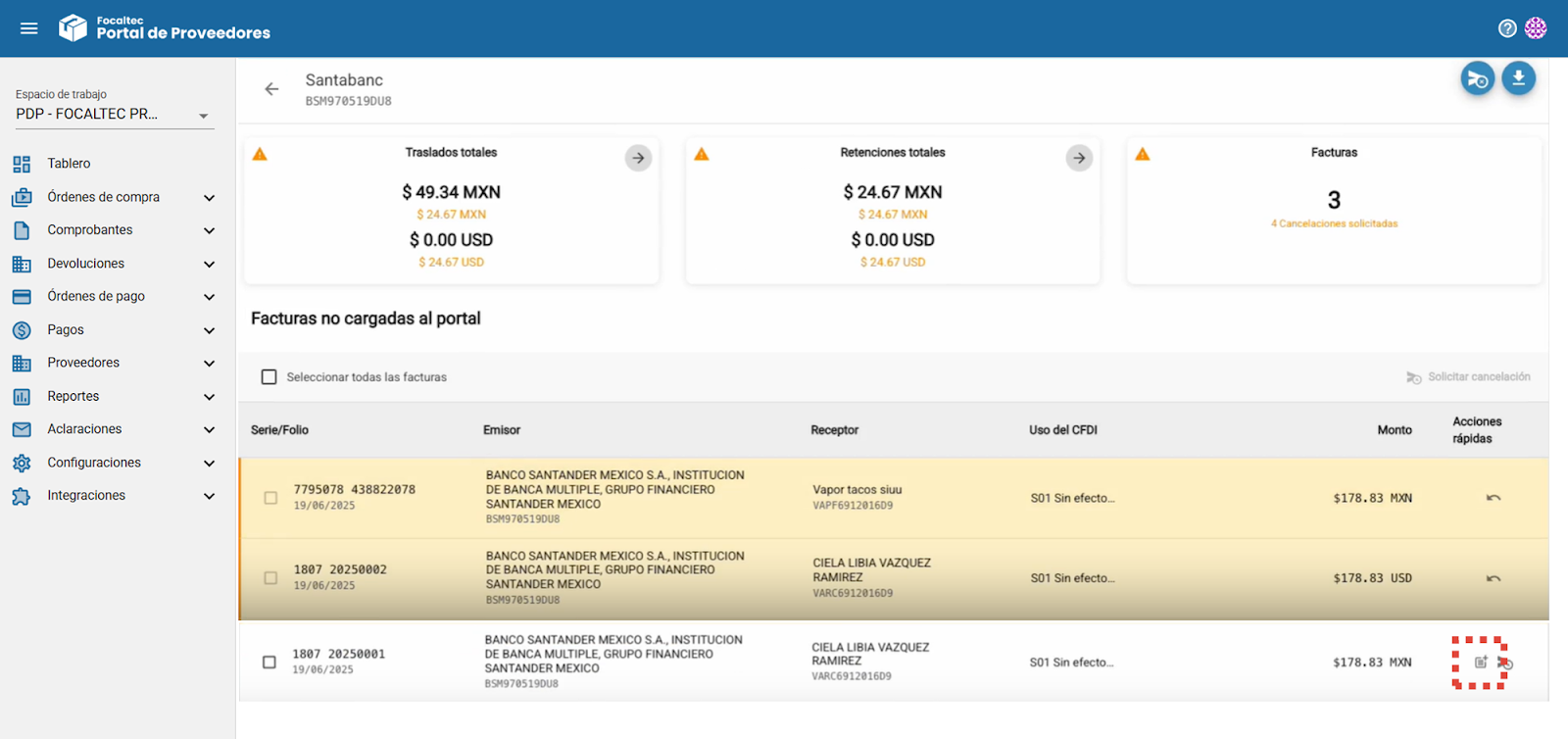Check Seleccionar todas las facturas box
1568x739 pixels.
point(269,377)
